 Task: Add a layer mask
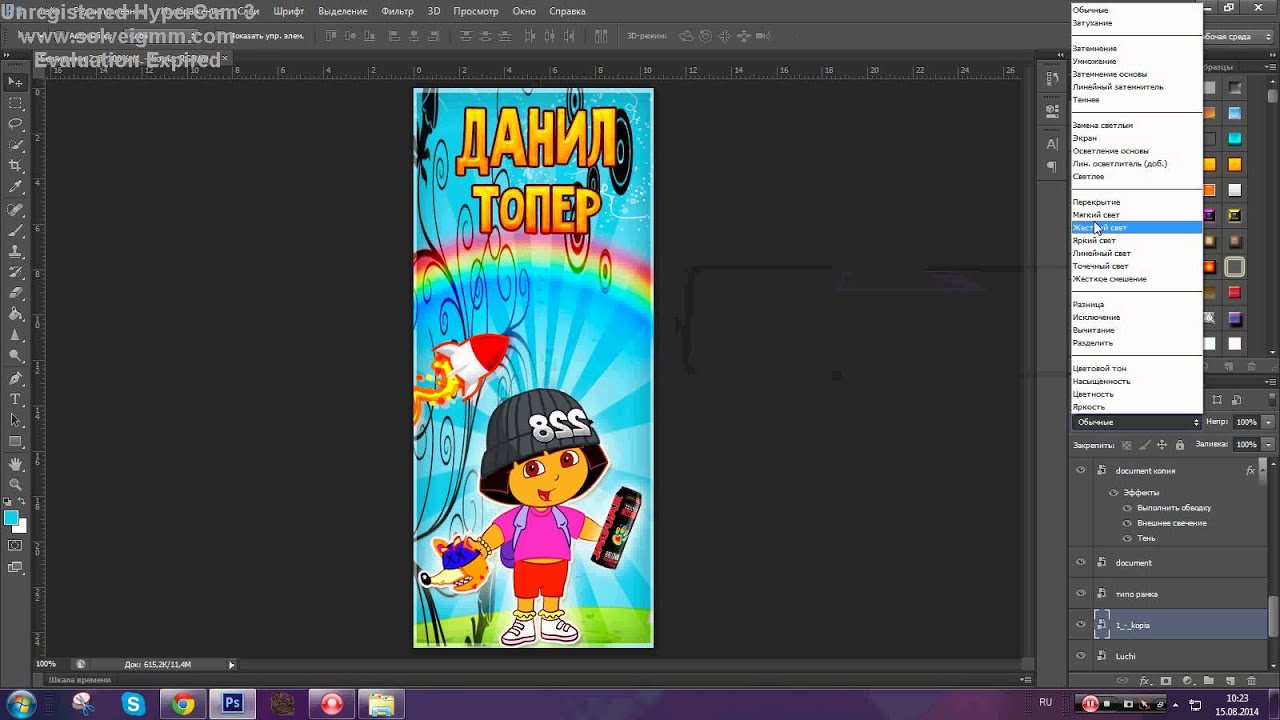(x=1165, y=681)
